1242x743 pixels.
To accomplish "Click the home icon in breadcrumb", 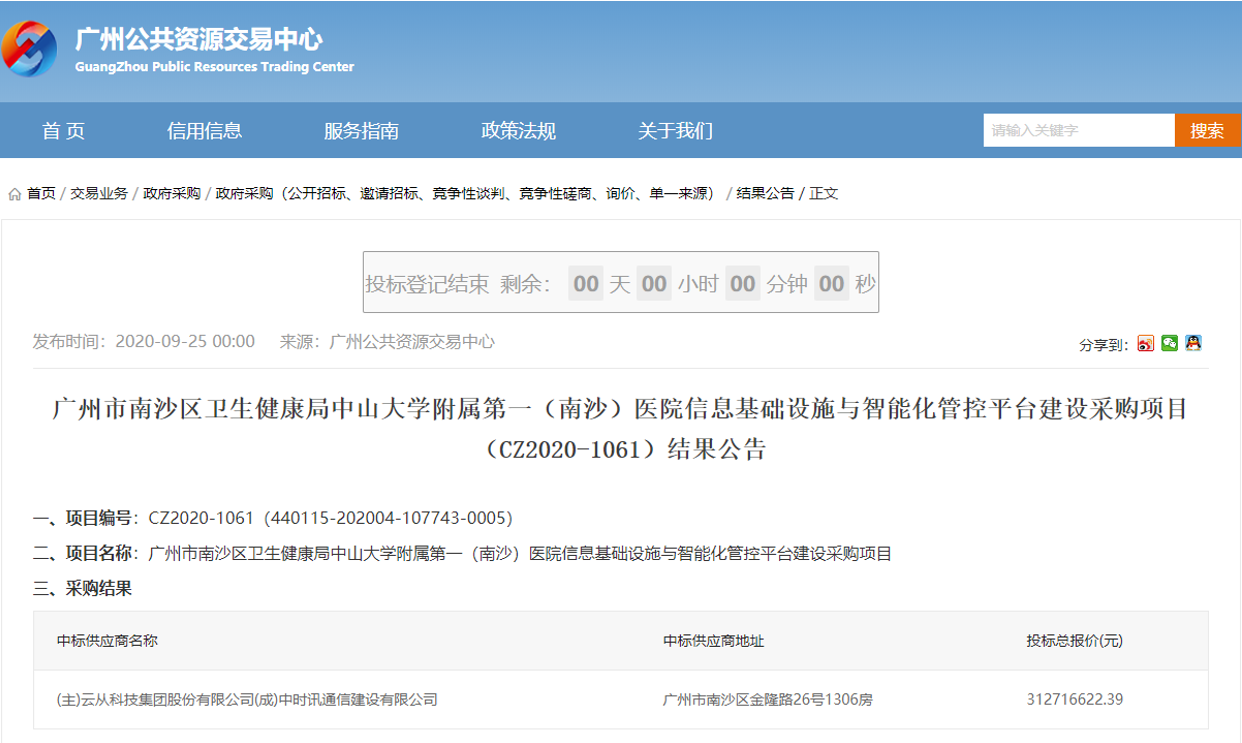I will pos(15,194).
